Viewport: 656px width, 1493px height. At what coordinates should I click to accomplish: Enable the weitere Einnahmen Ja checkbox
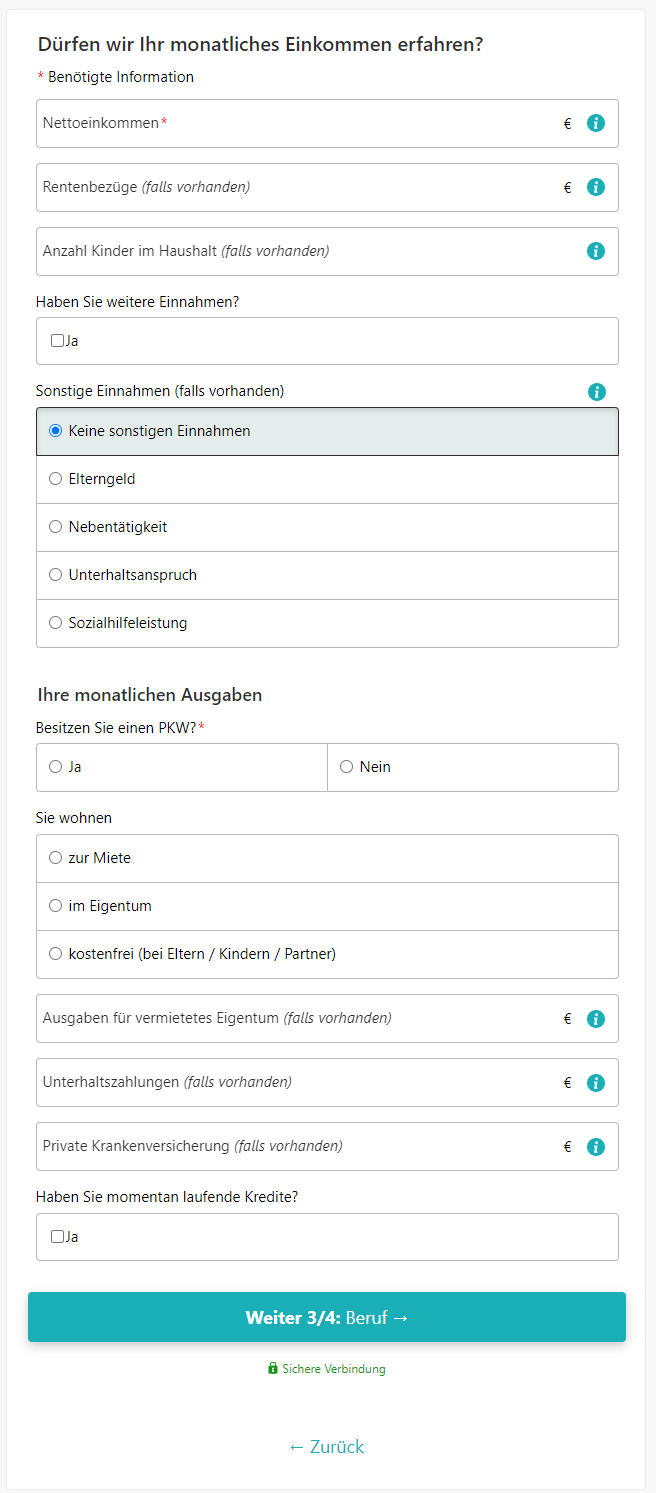click(x=57, y=341)
